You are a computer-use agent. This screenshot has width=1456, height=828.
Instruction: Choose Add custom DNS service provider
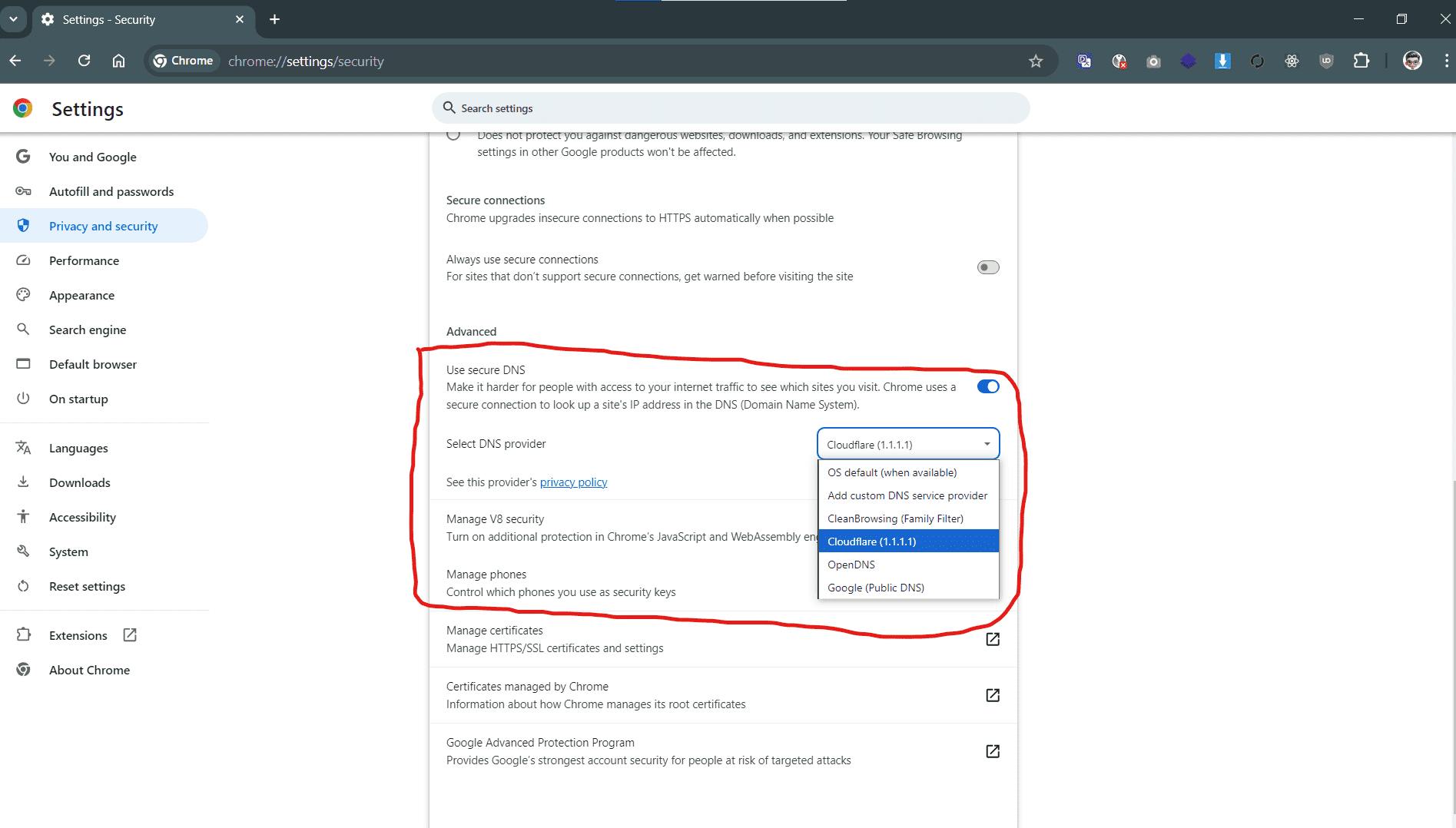click(908, 495)
